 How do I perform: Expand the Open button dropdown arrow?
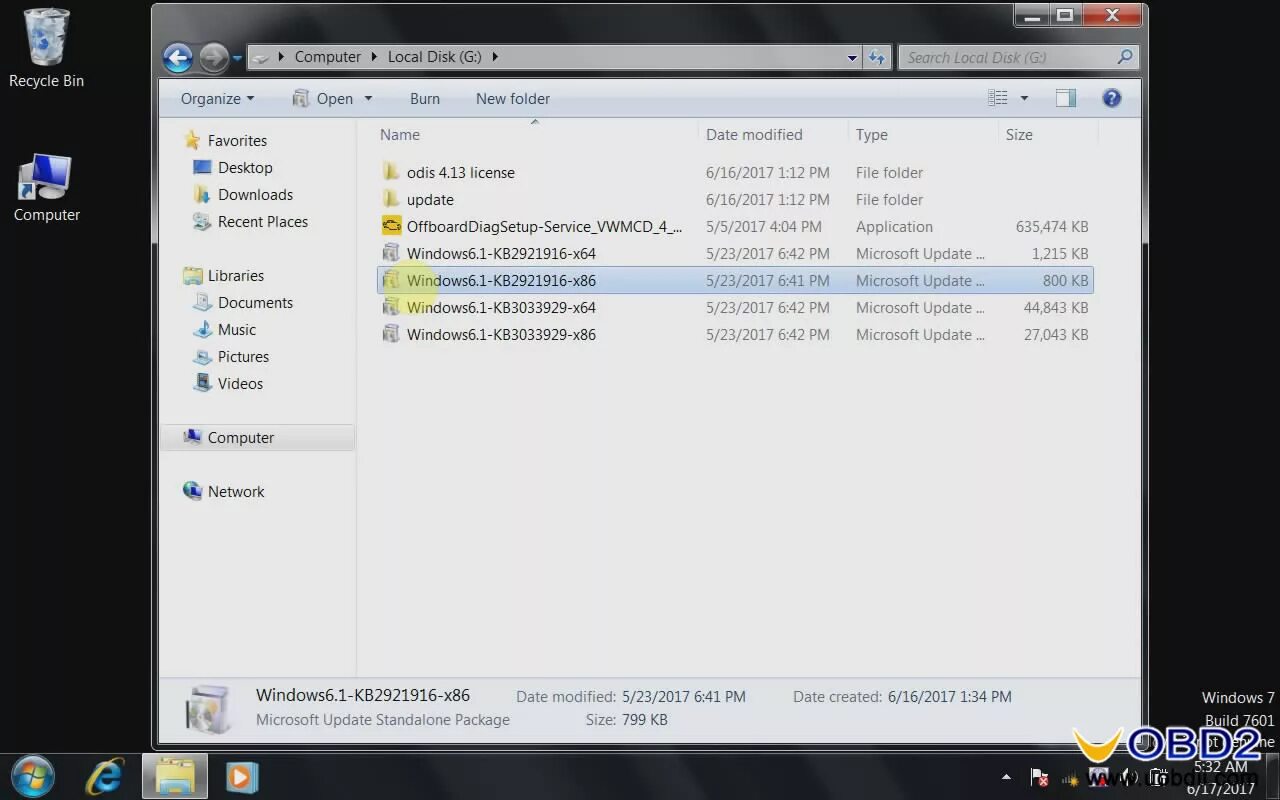tap(368, 98)
